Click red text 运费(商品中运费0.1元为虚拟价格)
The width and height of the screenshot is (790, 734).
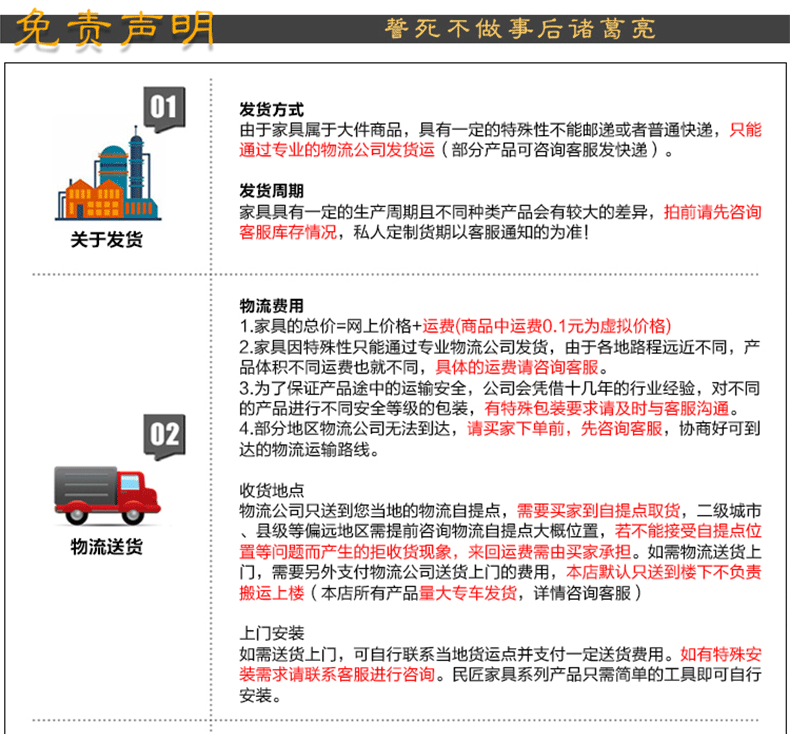tap(547, 326)
